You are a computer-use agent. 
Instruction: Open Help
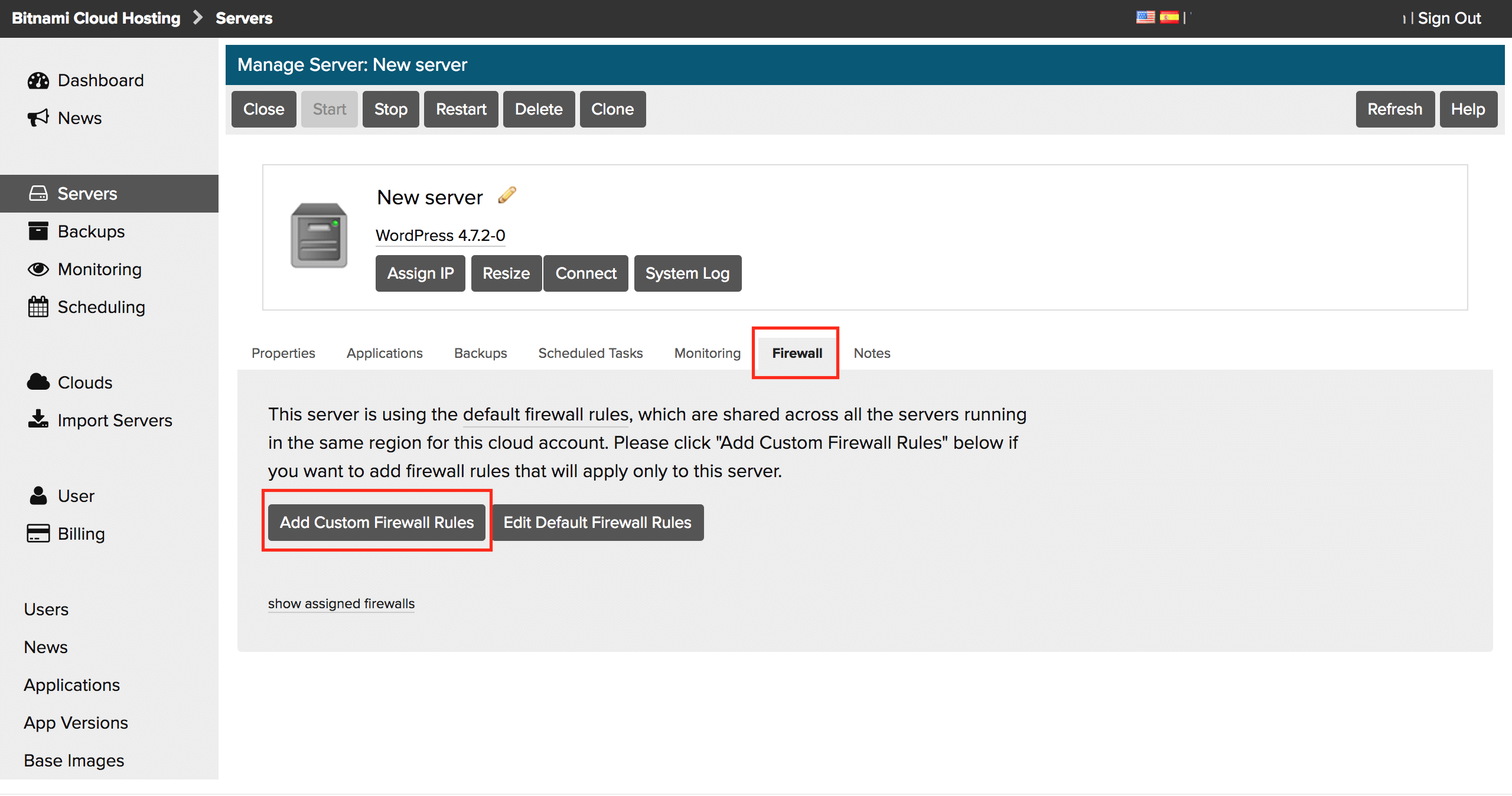(x=1468, y=109)
